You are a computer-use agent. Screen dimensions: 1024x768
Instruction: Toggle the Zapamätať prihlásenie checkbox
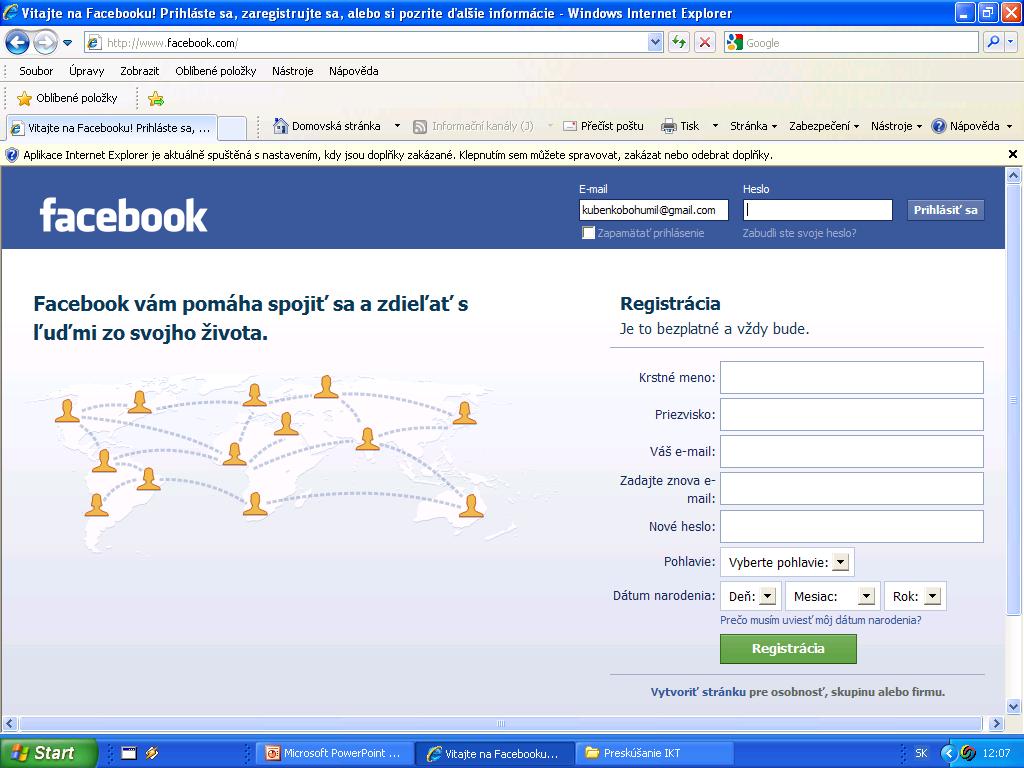click(x=588, y=233)
